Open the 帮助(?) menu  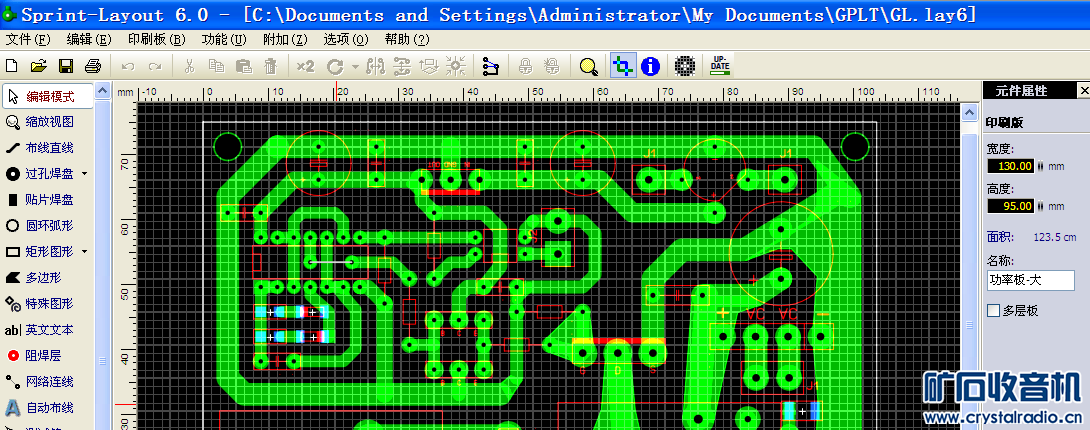click(x=407, y=40)
